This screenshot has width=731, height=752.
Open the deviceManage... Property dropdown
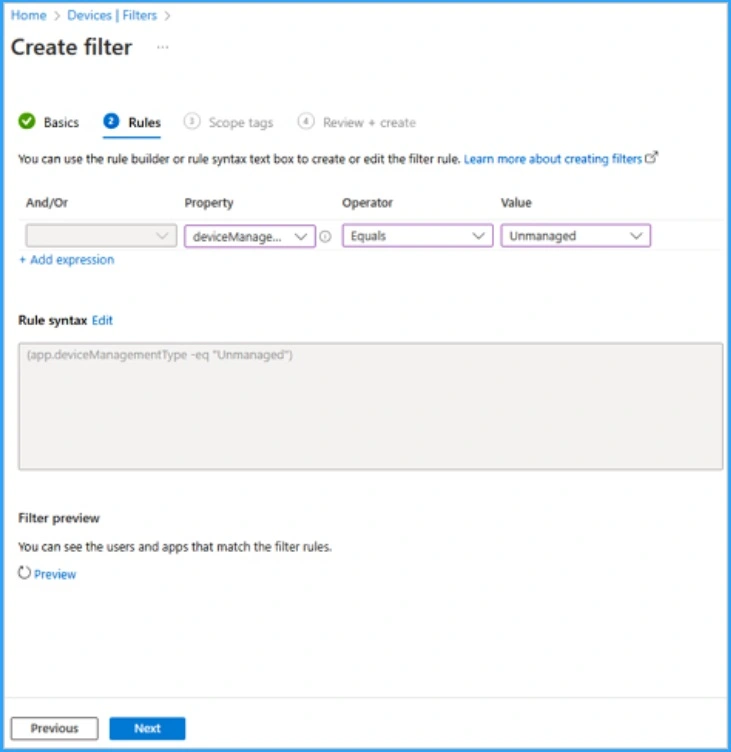(250, 236)
